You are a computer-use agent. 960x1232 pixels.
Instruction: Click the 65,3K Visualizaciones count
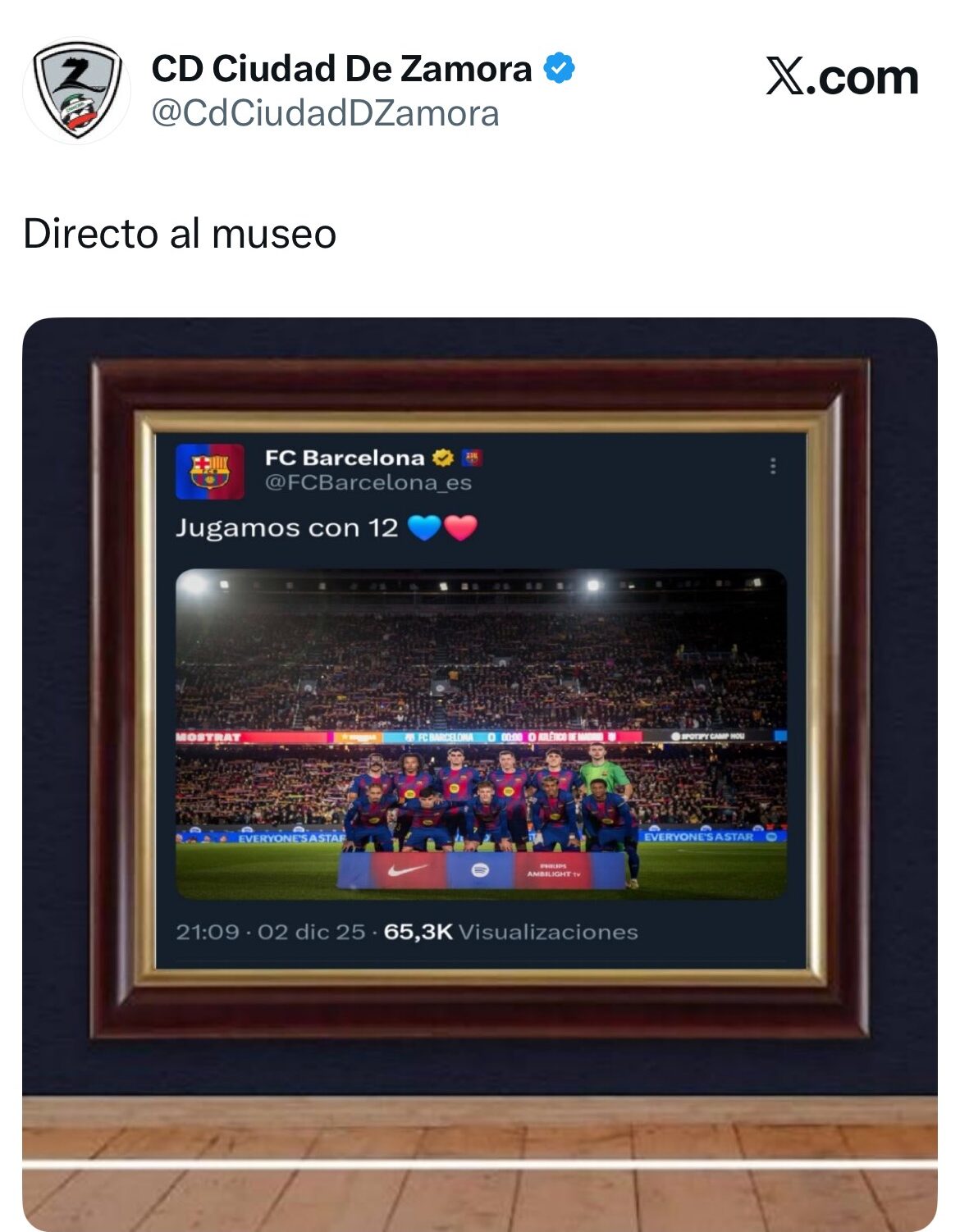[510, 932]
